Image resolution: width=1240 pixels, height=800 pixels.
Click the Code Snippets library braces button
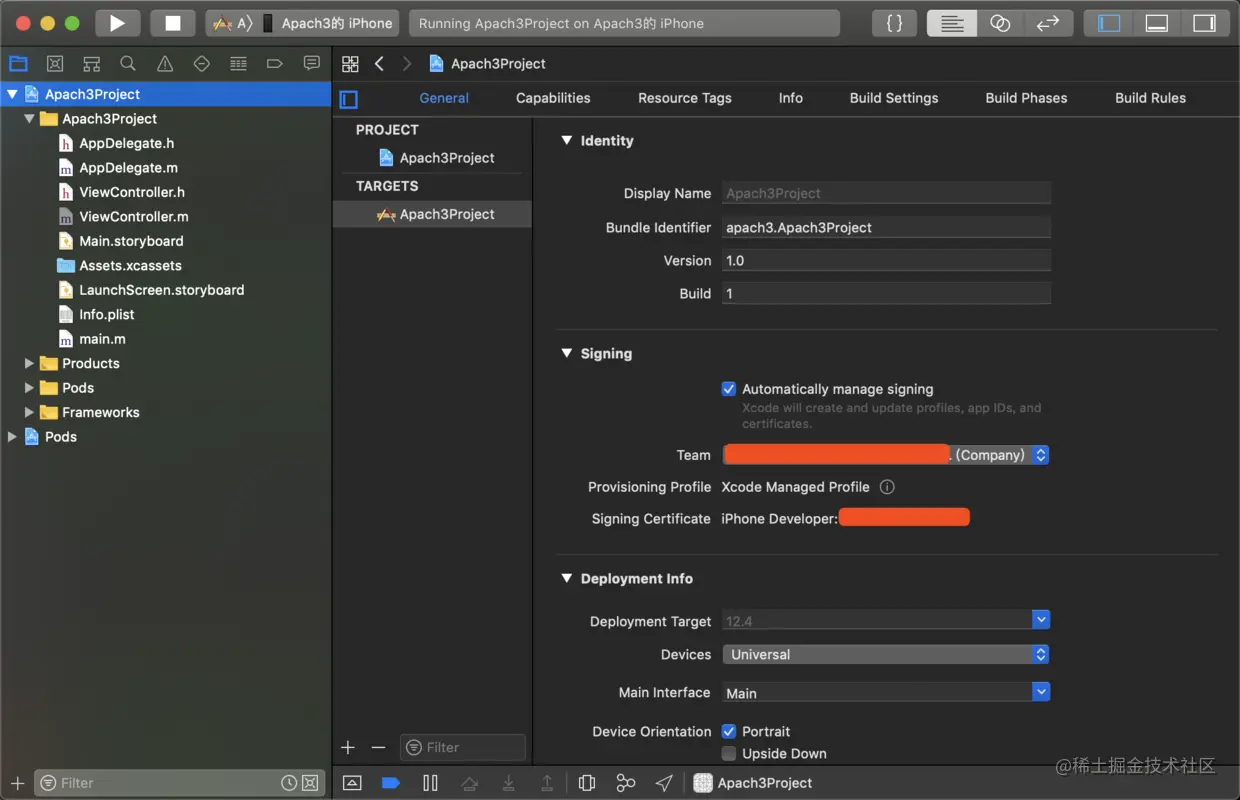coord(894,23)
